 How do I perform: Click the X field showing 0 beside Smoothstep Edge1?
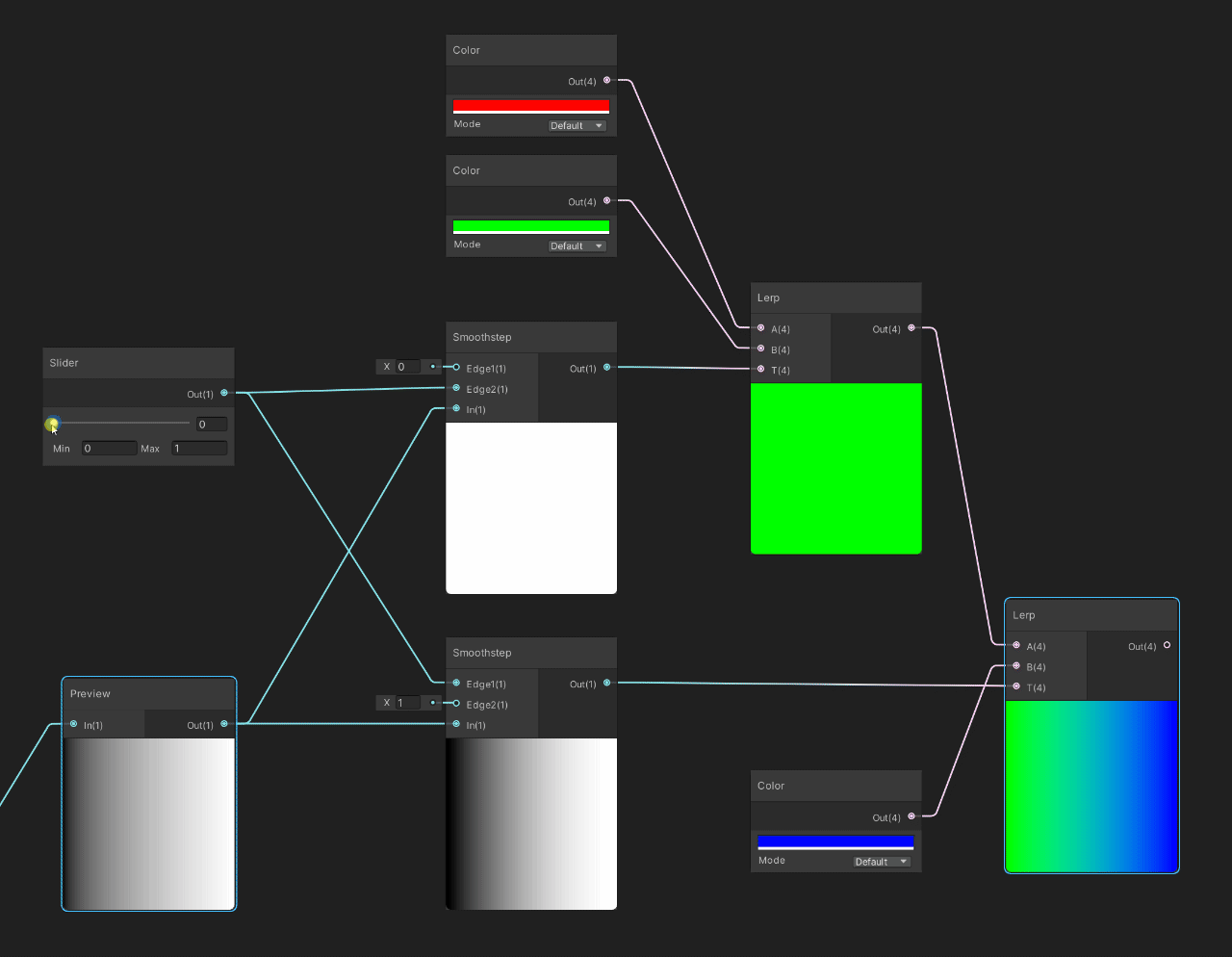point(408,367)
